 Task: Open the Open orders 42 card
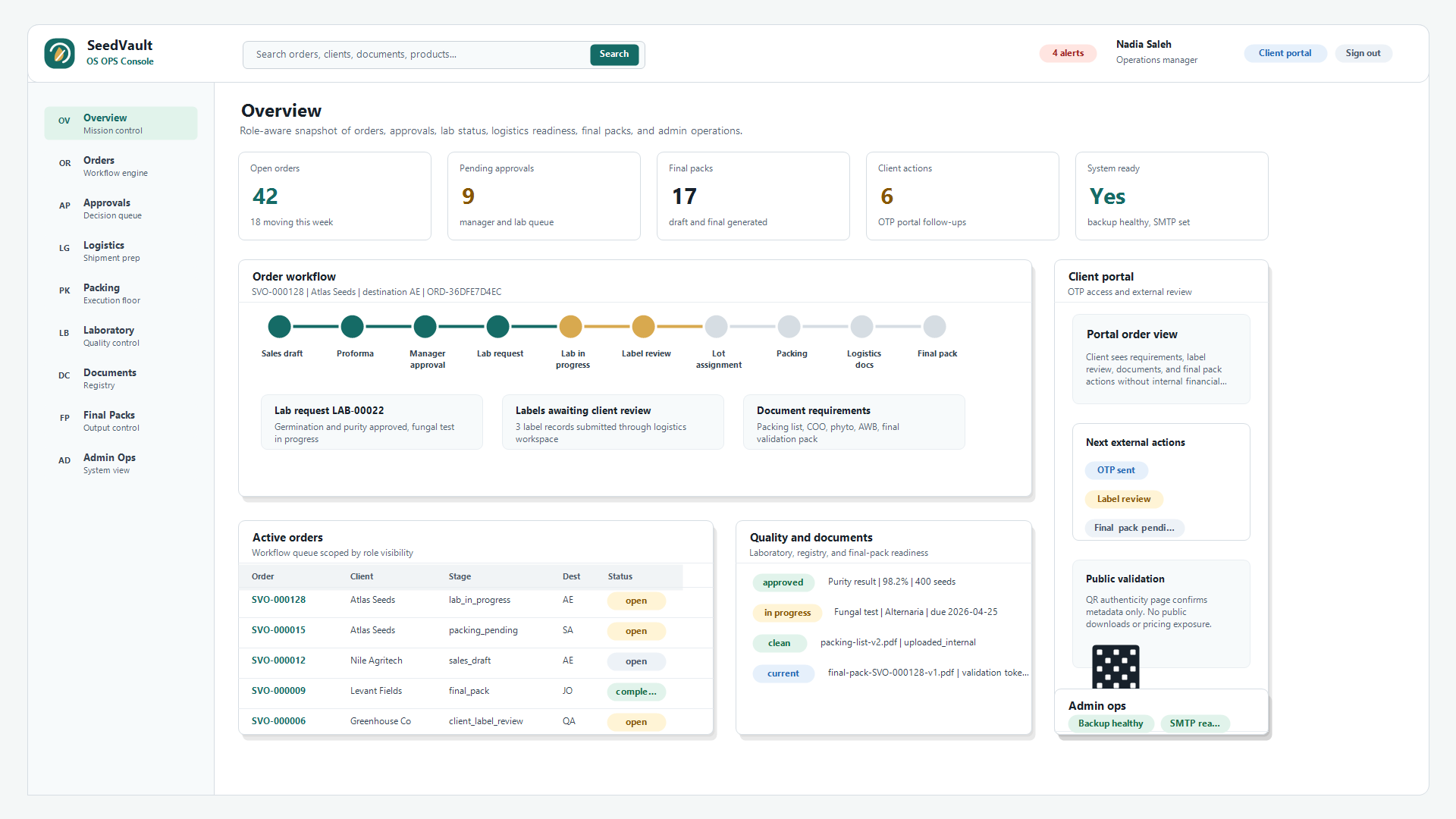click(x=334, y=196)
